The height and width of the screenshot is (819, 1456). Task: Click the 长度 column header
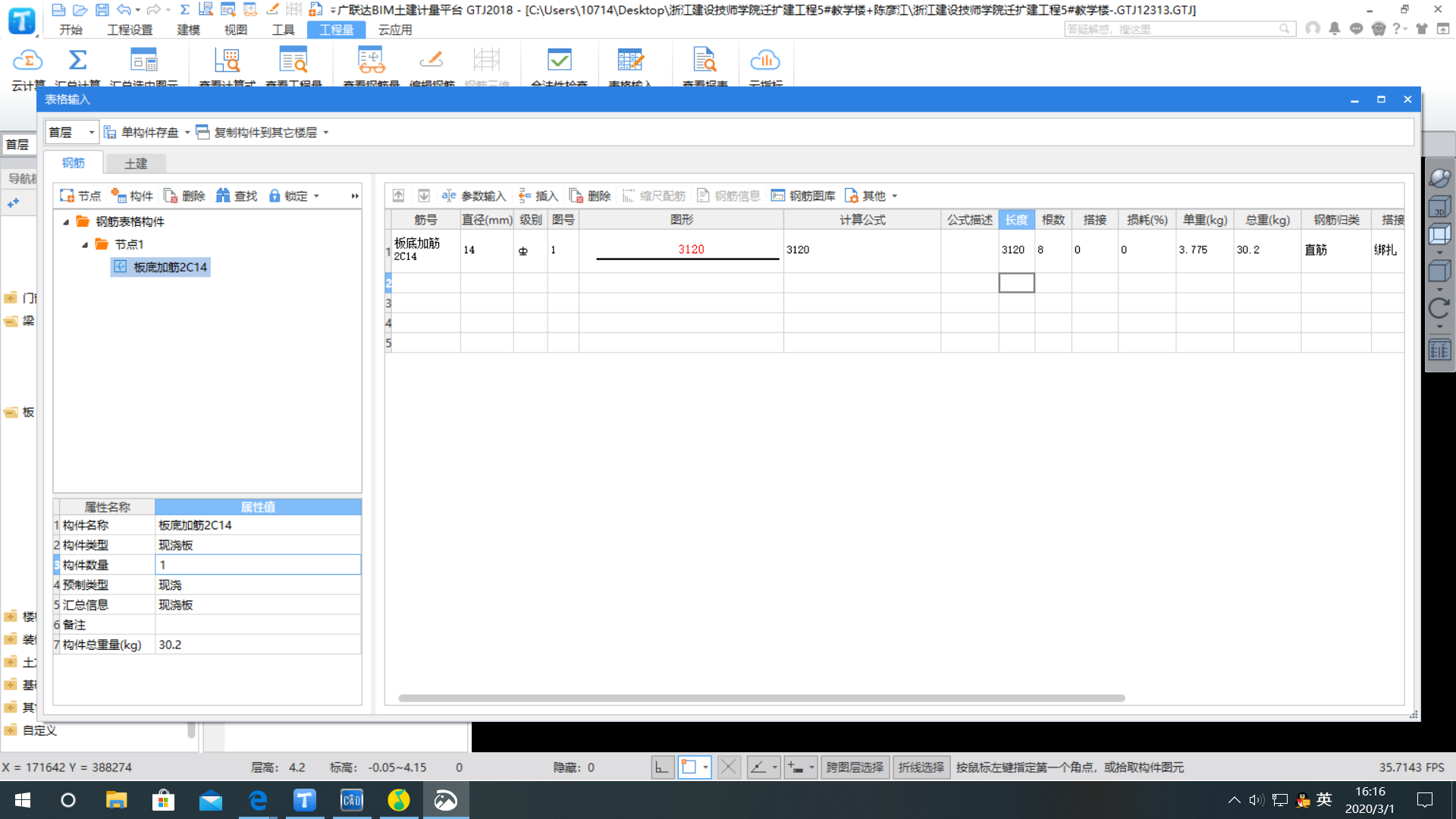(1016, 220)
